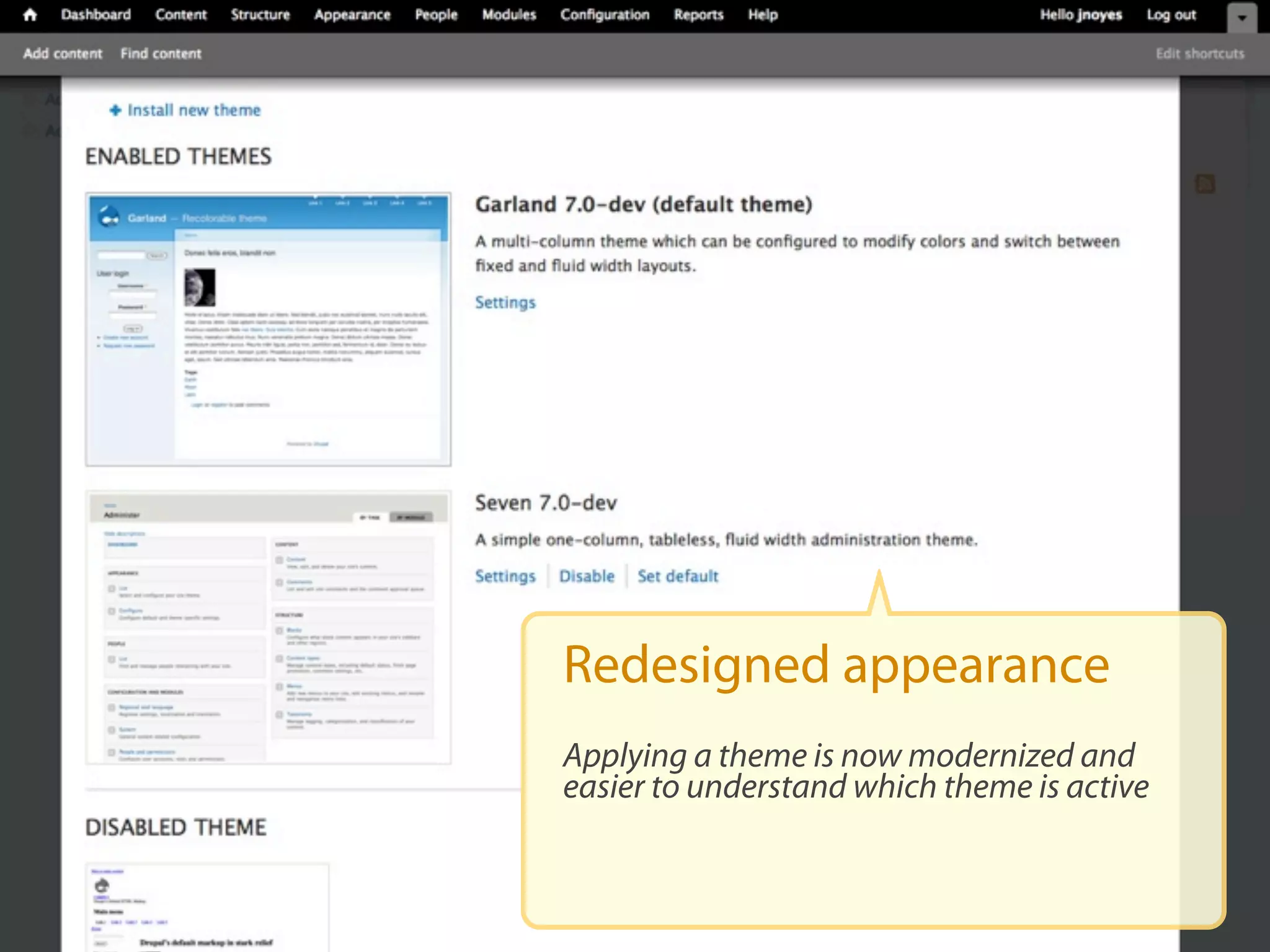This screenshot has height=952, width=1270.
Task: Set Seven as the default theme
Action: tap(677, 576)
